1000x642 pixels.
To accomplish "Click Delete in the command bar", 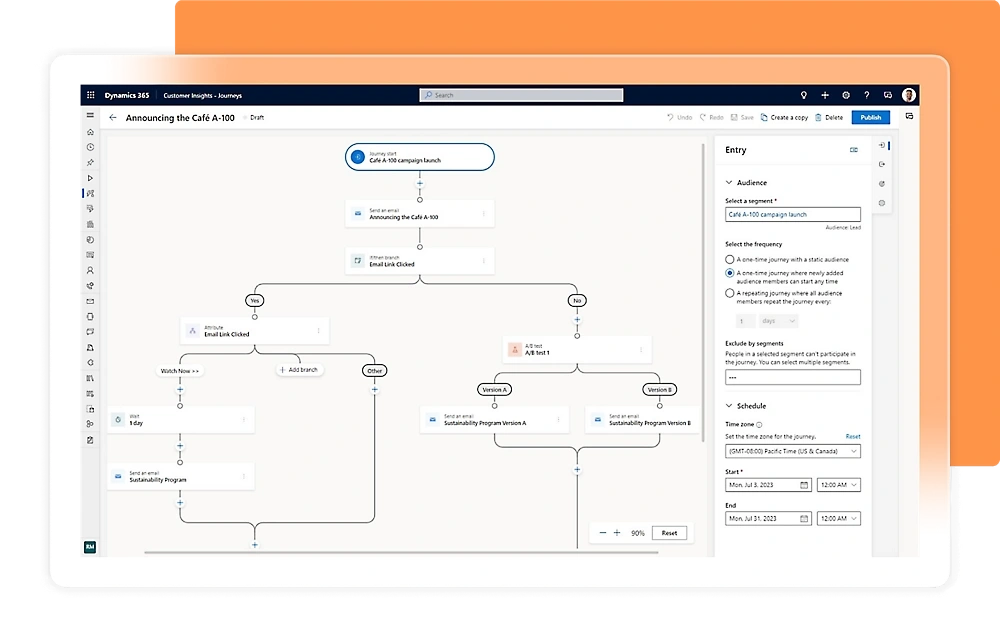I will pyautogui.click(x=829, y=117).
